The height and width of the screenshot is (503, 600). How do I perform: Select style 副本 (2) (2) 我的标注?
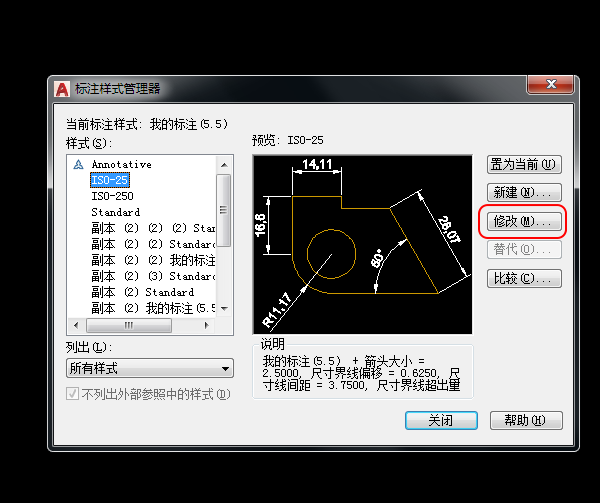pos(153,260)
